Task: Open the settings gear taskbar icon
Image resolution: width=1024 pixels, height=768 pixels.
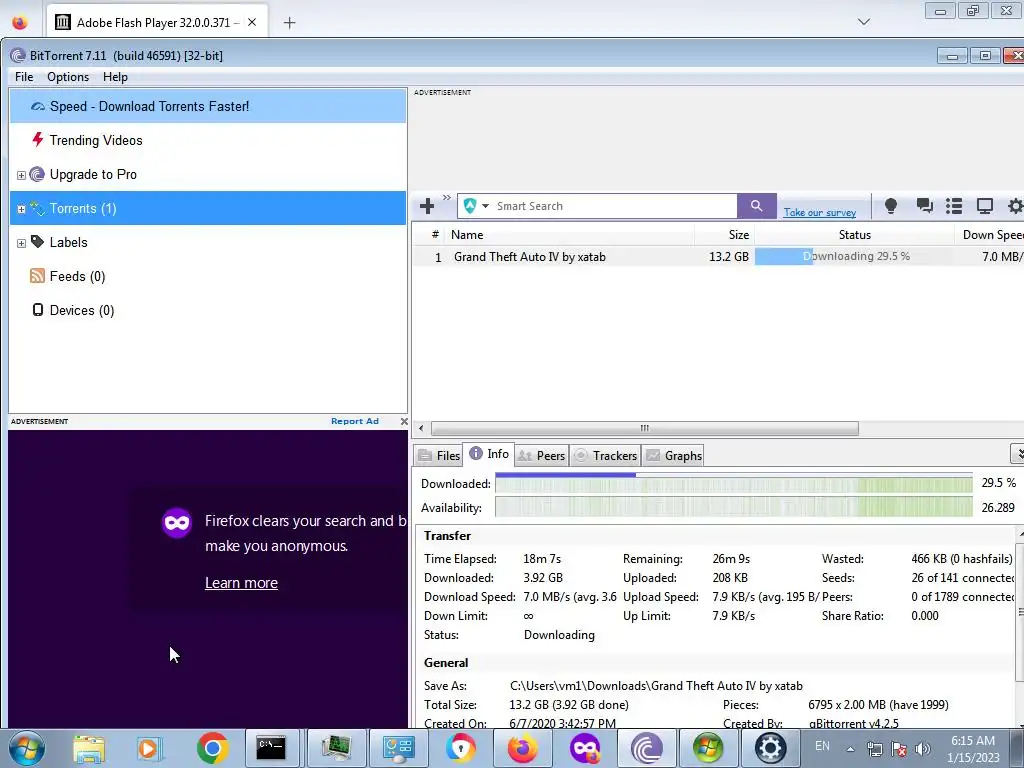Action: (771, 748)
